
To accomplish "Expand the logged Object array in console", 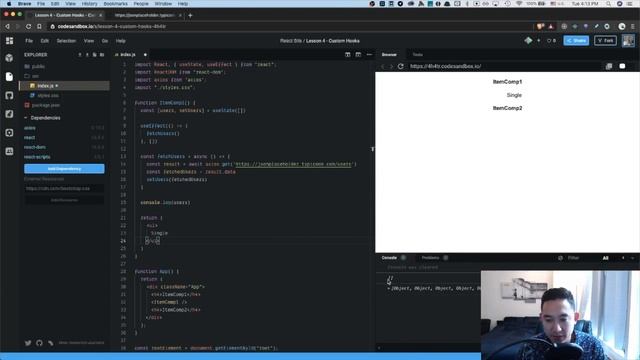I will click(389, 289).
